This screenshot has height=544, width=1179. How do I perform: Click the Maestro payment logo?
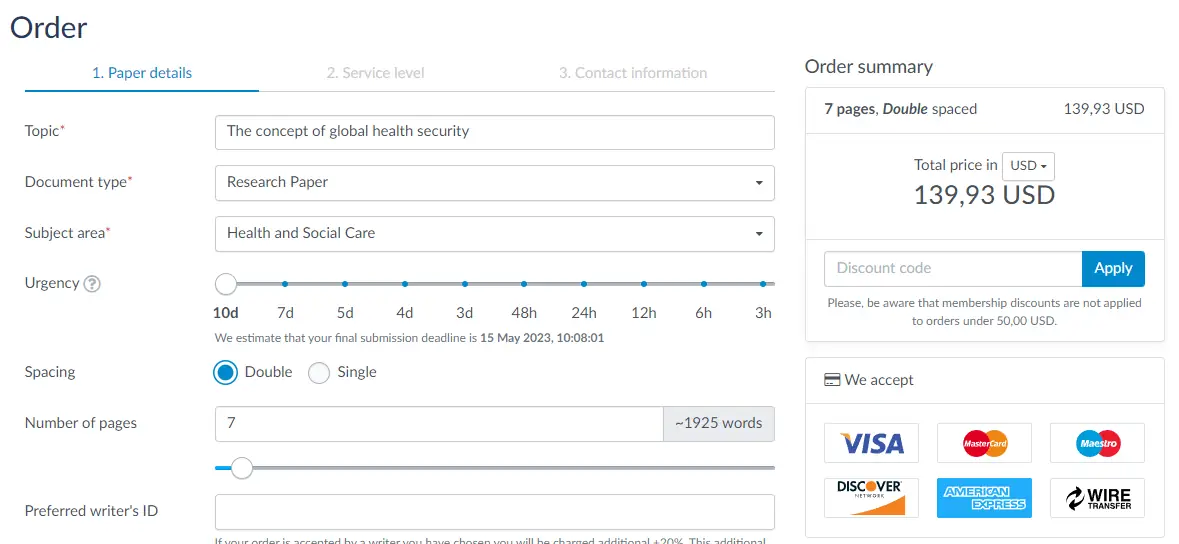[1097, 442]
